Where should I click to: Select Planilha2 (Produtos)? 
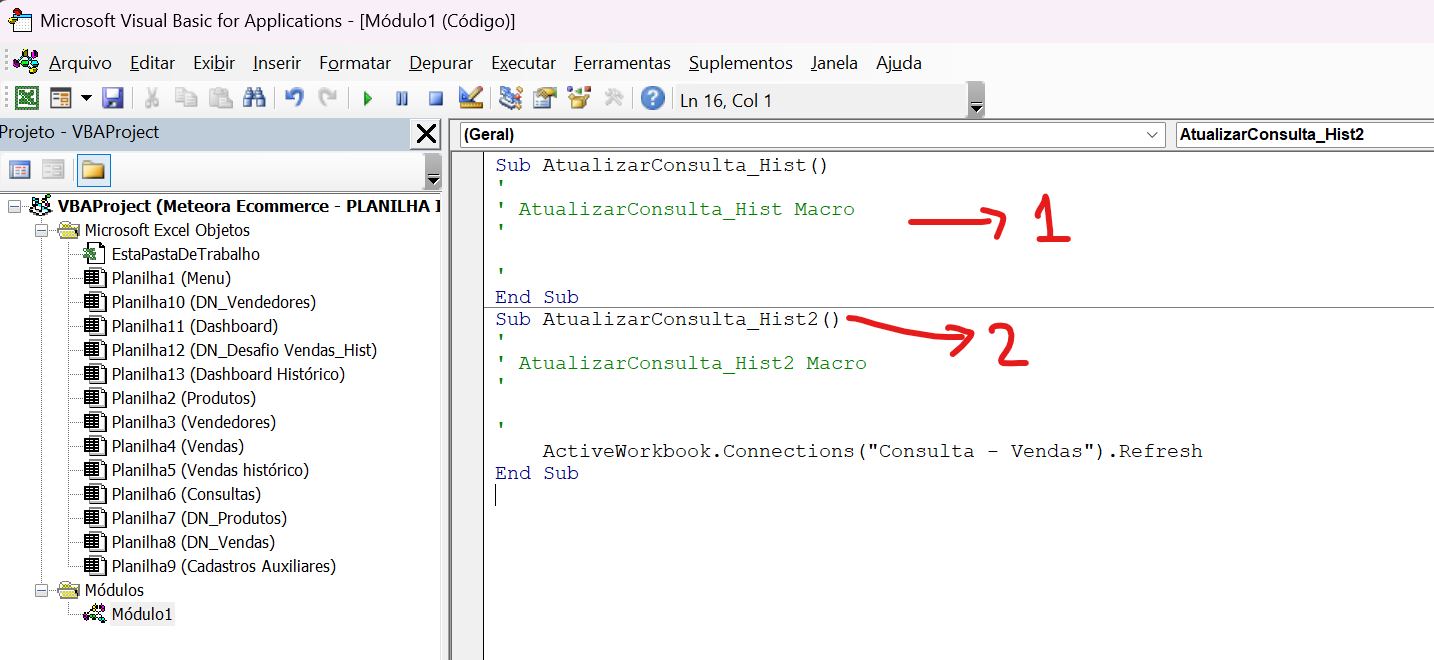pos(184,398)
